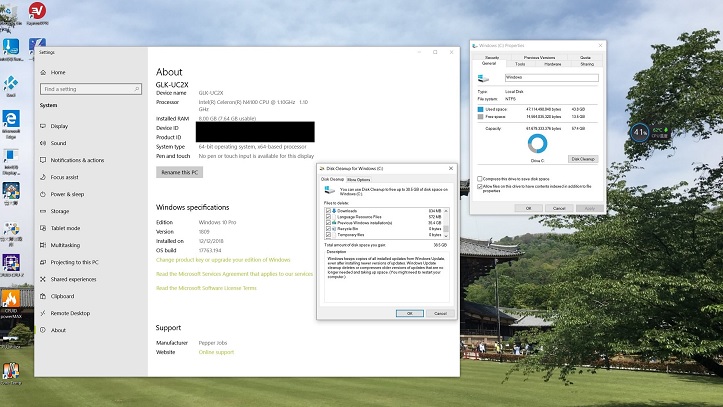Click scroll-down arrow in Files to delete list
The image size is (723, 407).
pyautogui.click(x=446, y=236)
